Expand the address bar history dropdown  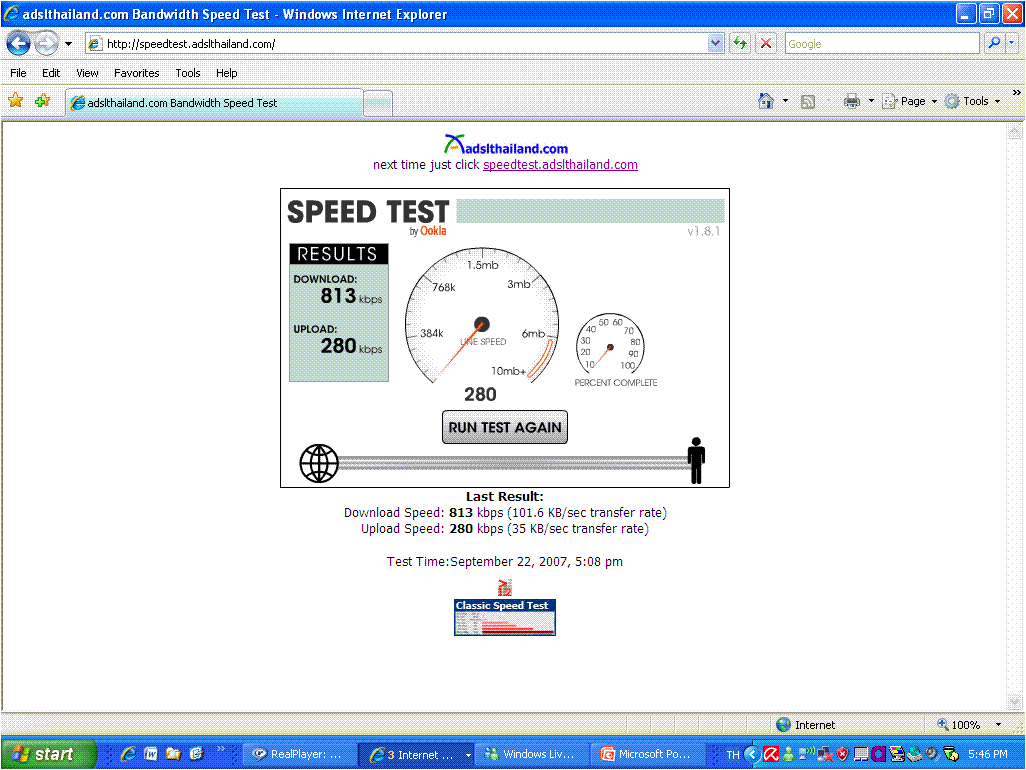pyautogui.click(x=715, y=44)
